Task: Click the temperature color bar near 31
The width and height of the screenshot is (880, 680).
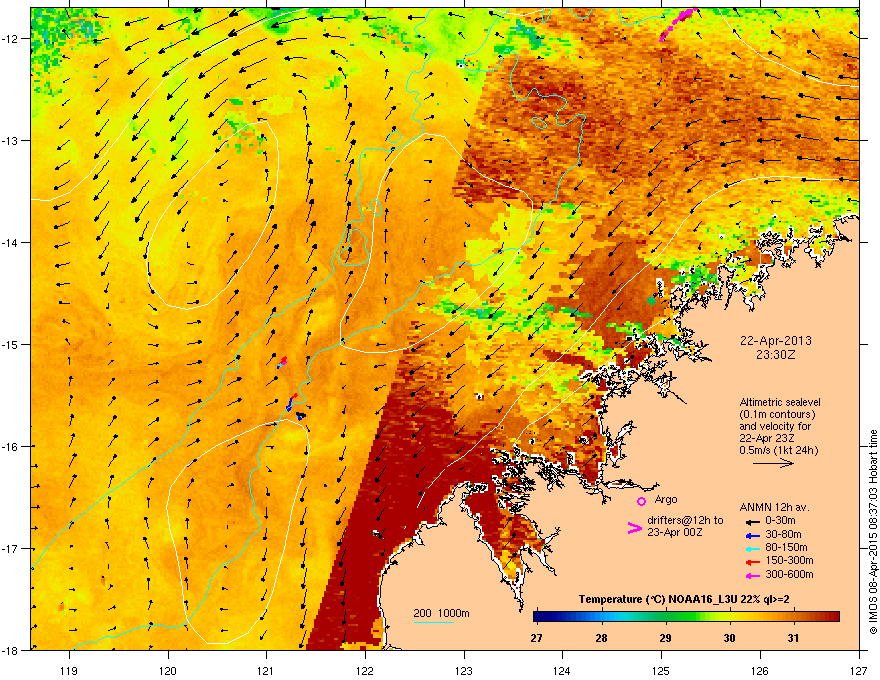Action: point(792,617)
